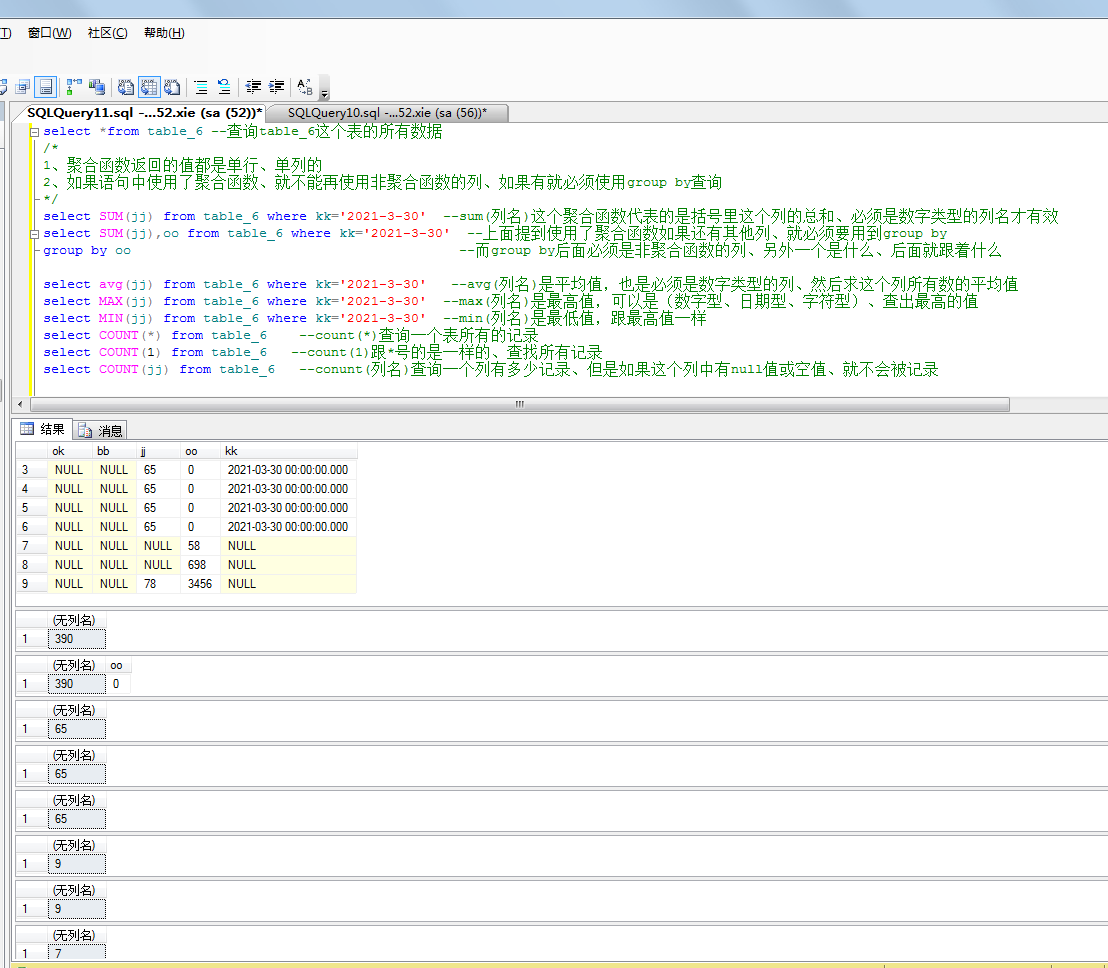Image resolution: width=1108 pixels, height=968 pixels.
Task: Open the 结果 results tab
Action: (x=42, y=429)
